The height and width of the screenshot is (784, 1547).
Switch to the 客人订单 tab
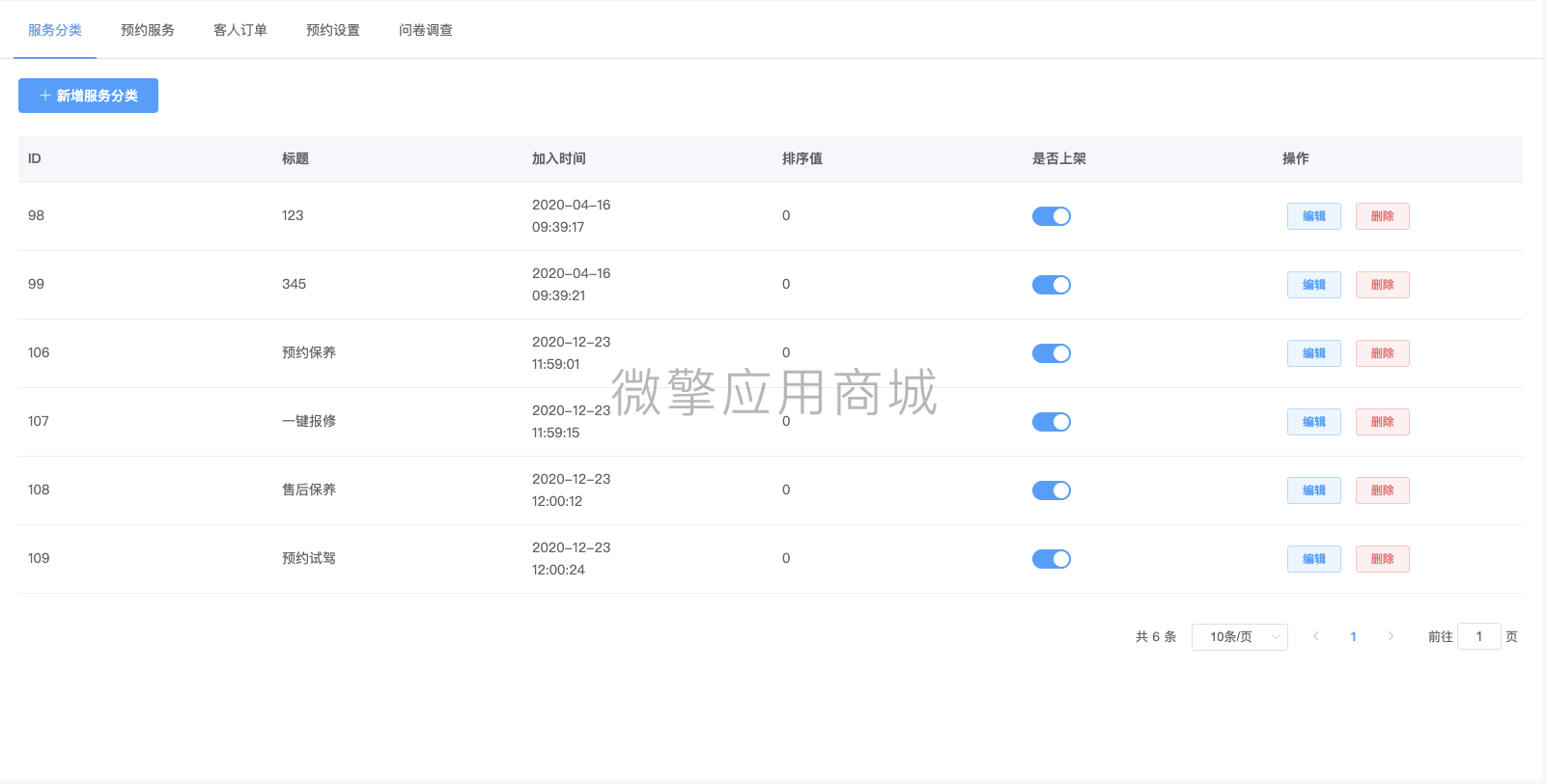click(x=240, y=30)
